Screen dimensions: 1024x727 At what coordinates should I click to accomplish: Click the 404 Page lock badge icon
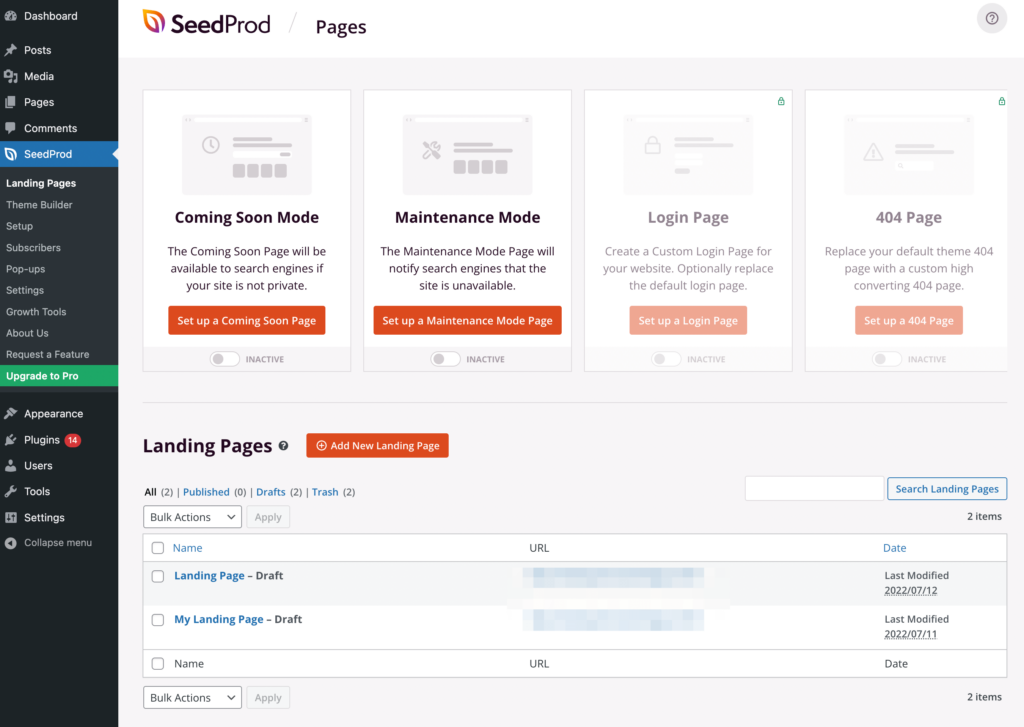(x=1001, y=101)
